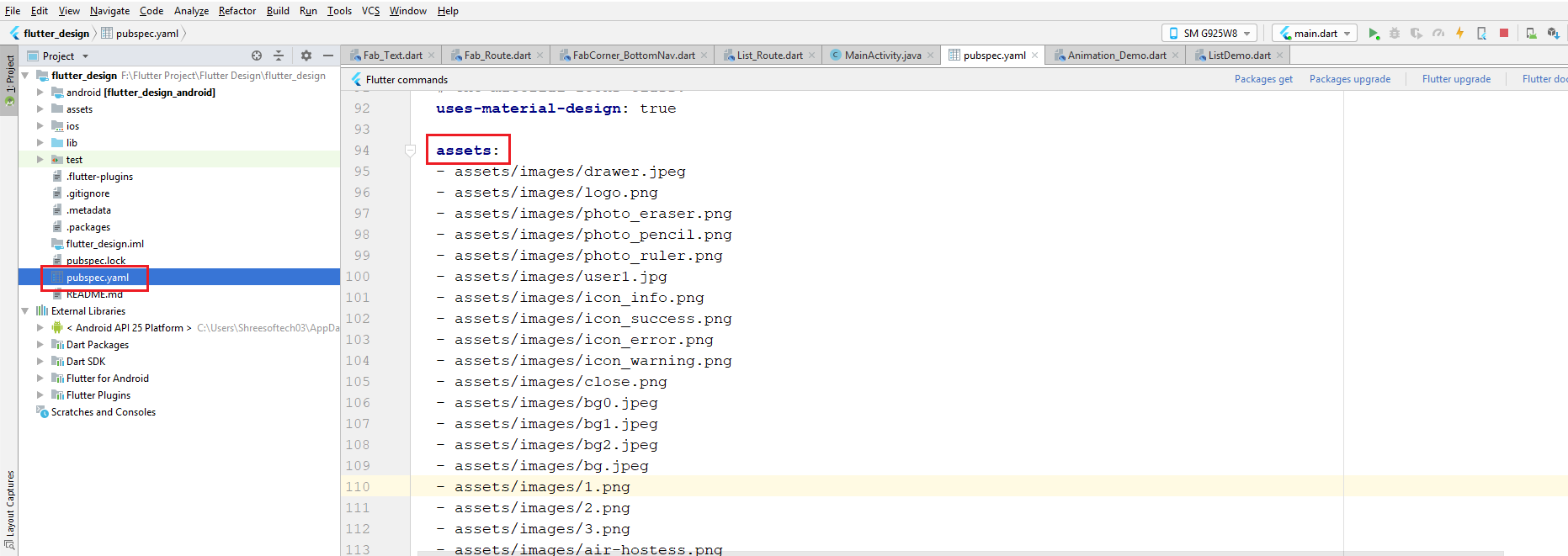Screen dimensions: 1568x556
Task: Fold assets block in editor gutter
Action: click(410, 151)
